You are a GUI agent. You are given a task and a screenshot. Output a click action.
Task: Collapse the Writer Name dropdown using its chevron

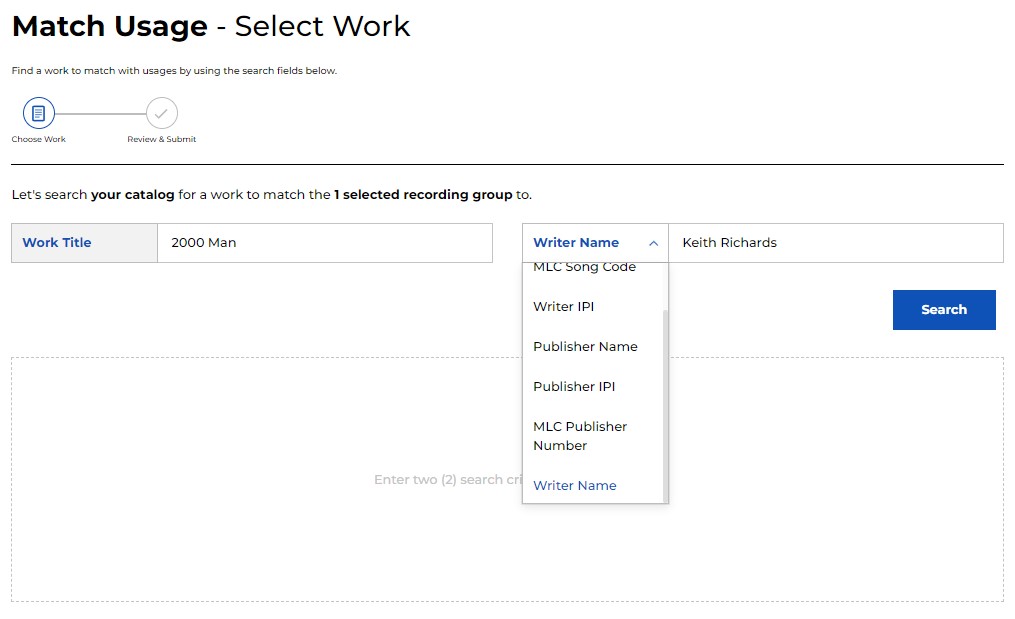click(653, 243)
